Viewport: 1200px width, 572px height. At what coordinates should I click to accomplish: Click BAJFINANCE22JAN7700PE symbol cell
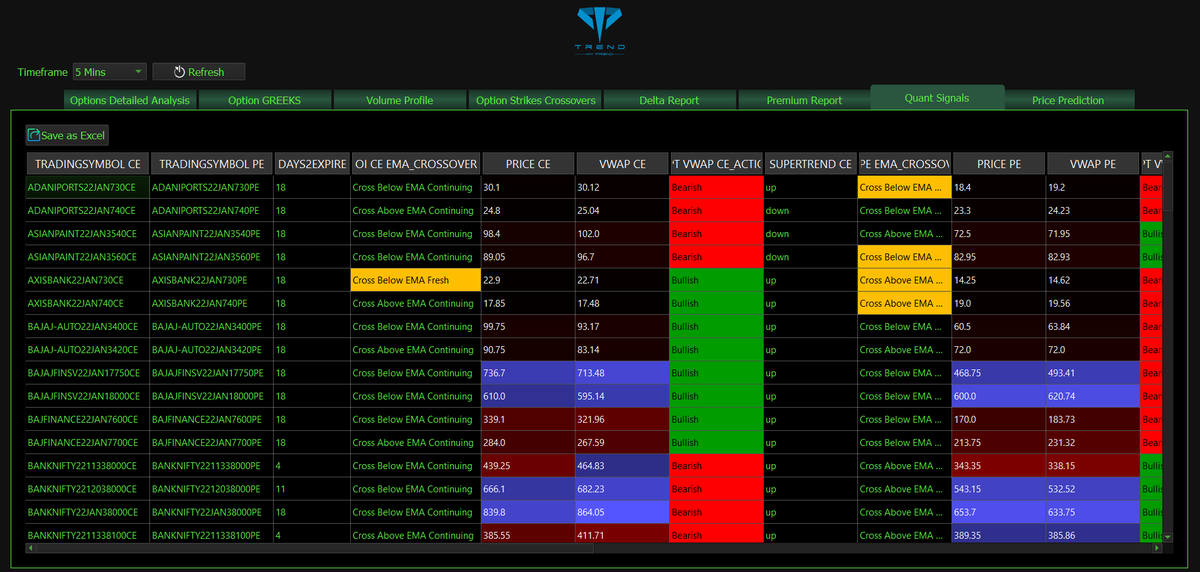click(x=211, y=443)
